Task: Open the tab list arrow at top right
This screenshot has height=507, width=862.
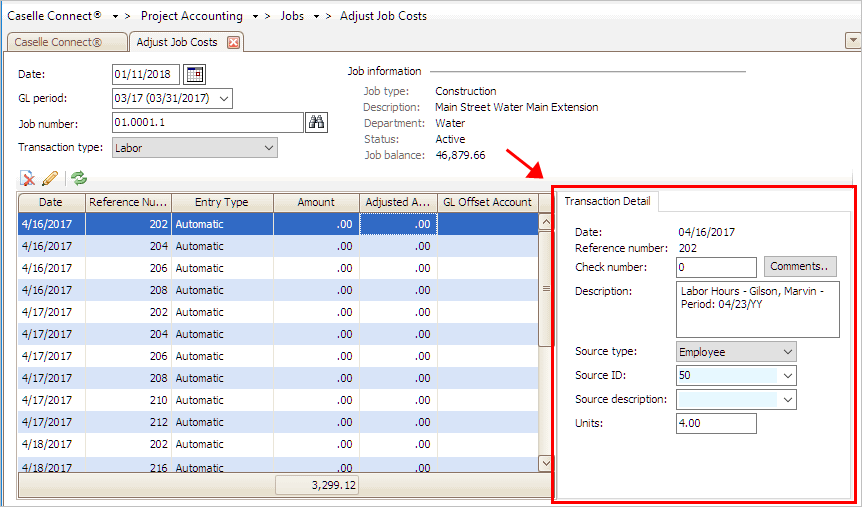Action: point(852,41)
